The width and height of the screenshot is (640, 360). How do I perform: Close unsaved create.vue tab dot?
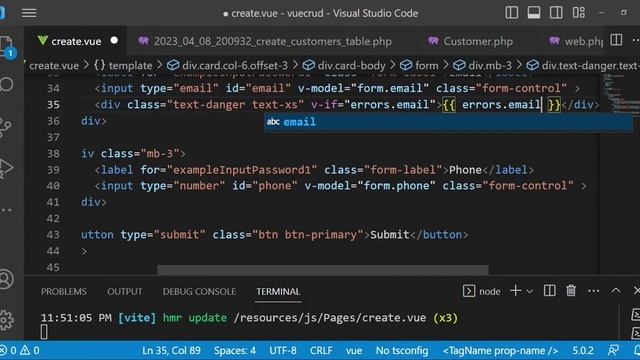(x=114, y=40)
